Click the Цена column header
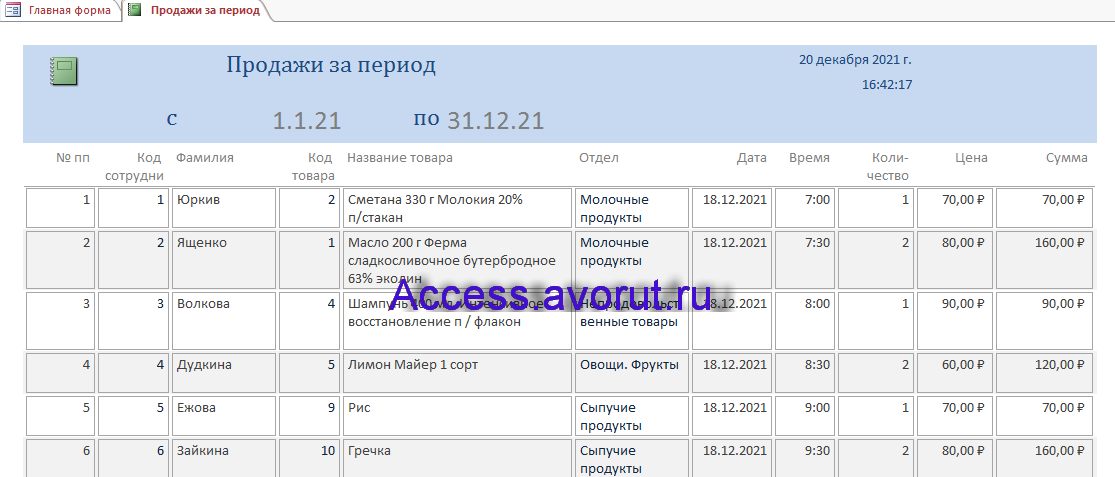Viewport: 1115px width, 477px height. click(971, 158)
